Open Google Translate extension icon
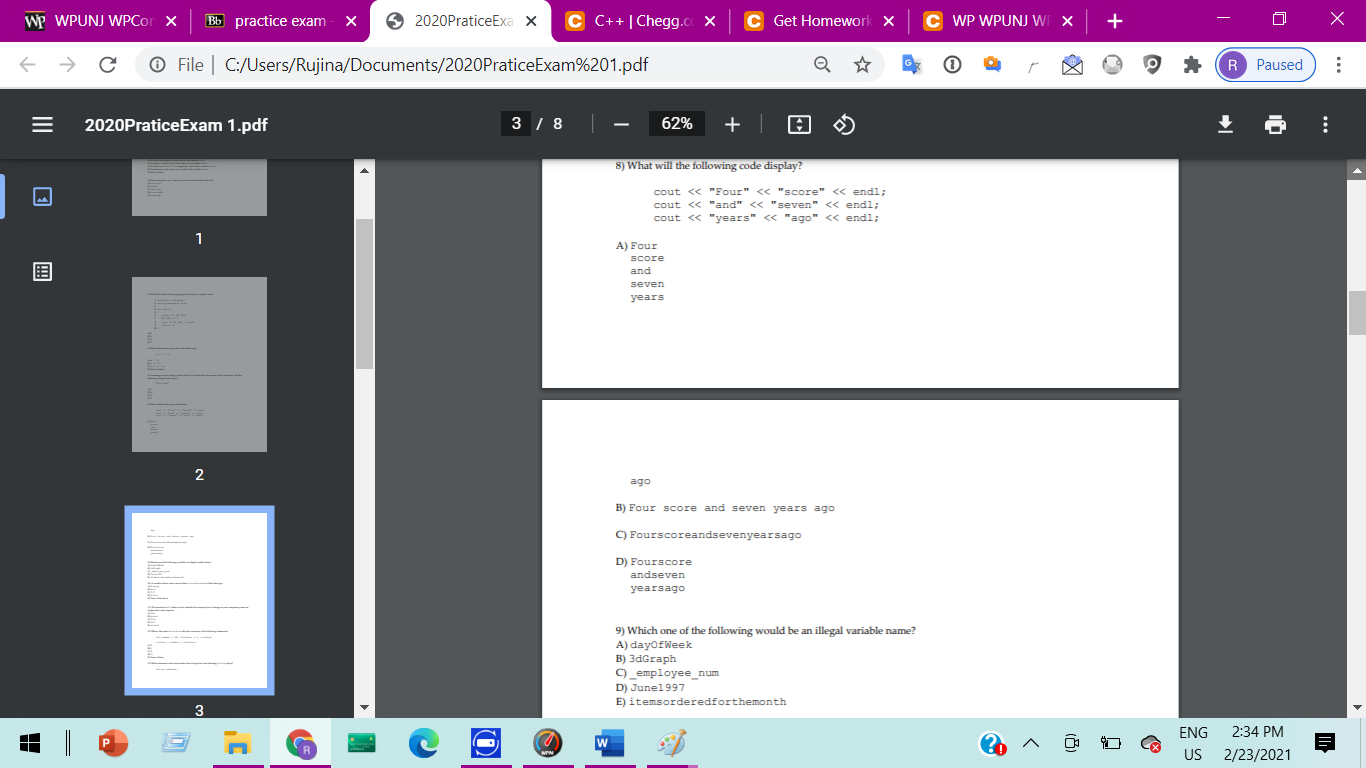 coord(911,64)
